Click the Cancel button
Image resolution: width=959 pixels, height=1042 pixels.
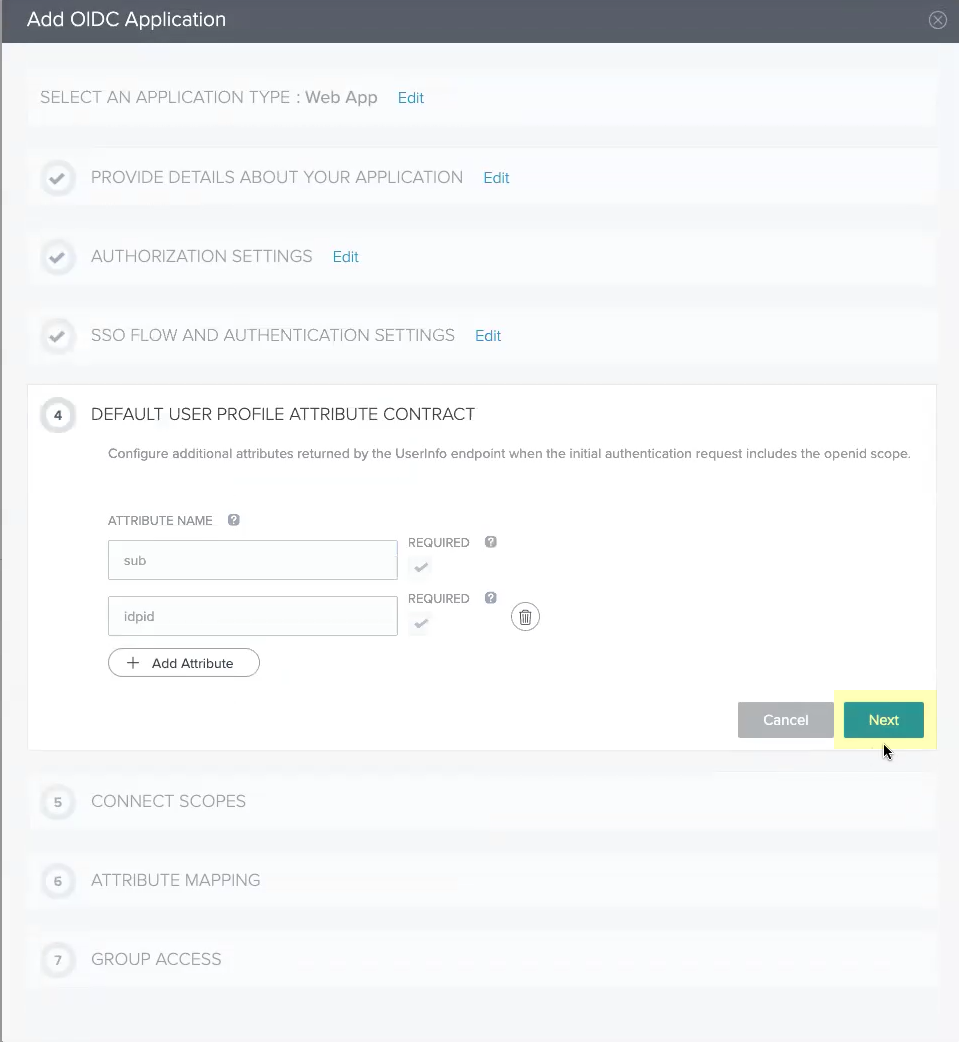point(785,720)
